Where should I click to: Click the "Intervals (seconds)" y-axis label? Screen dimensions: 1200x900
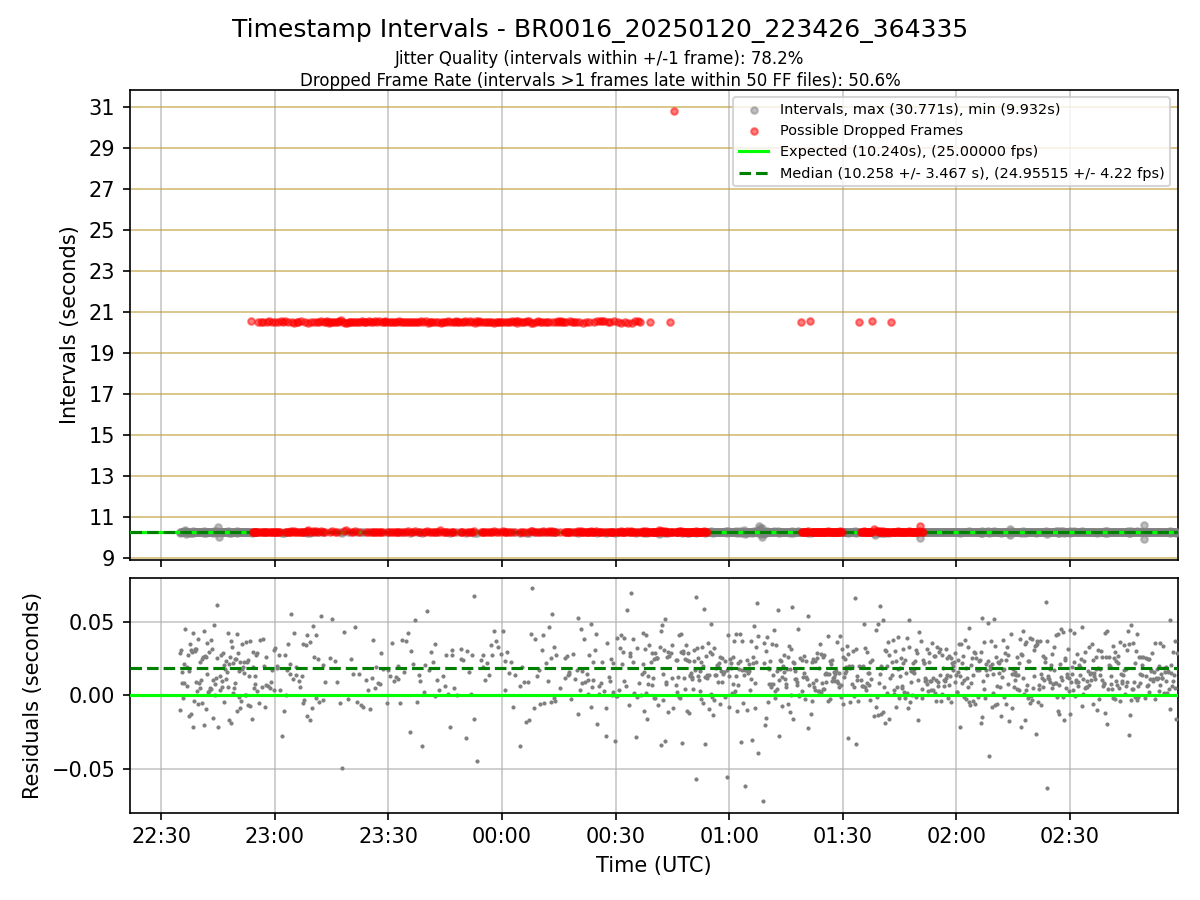[x=69, y=325]
